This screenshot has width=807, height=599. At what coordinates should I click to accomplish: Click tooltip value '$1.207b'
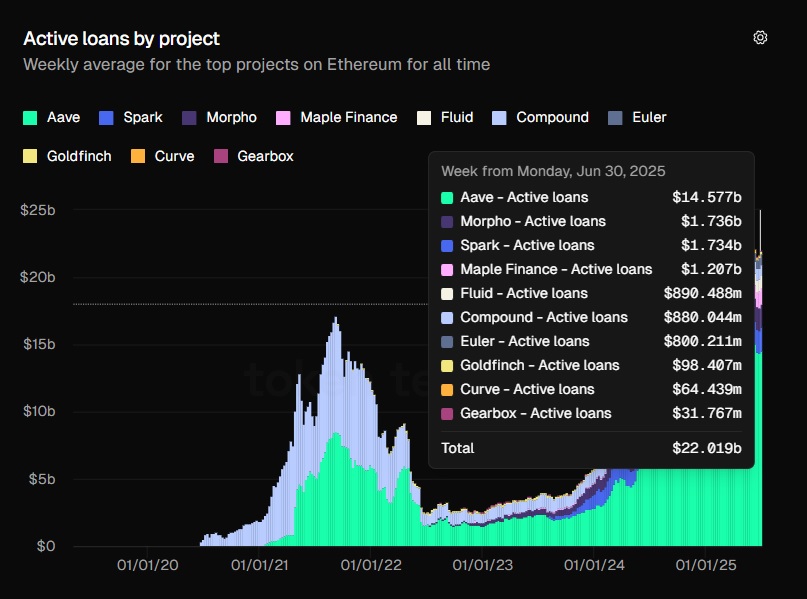[711, 269]
